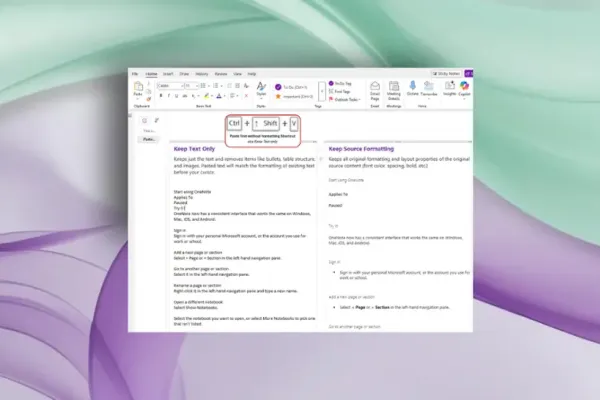Click the "Open a different notebook" line
Screen dimensions: 600x400
(x=198, y=302)
